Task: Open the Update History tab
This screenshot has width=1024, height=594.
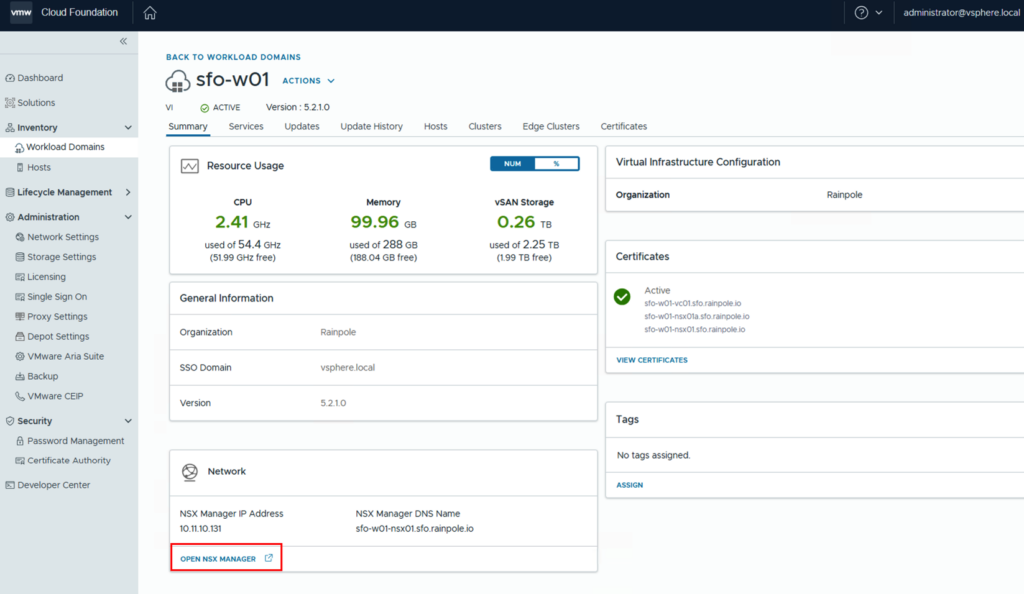Action: (x=372, y=127)
